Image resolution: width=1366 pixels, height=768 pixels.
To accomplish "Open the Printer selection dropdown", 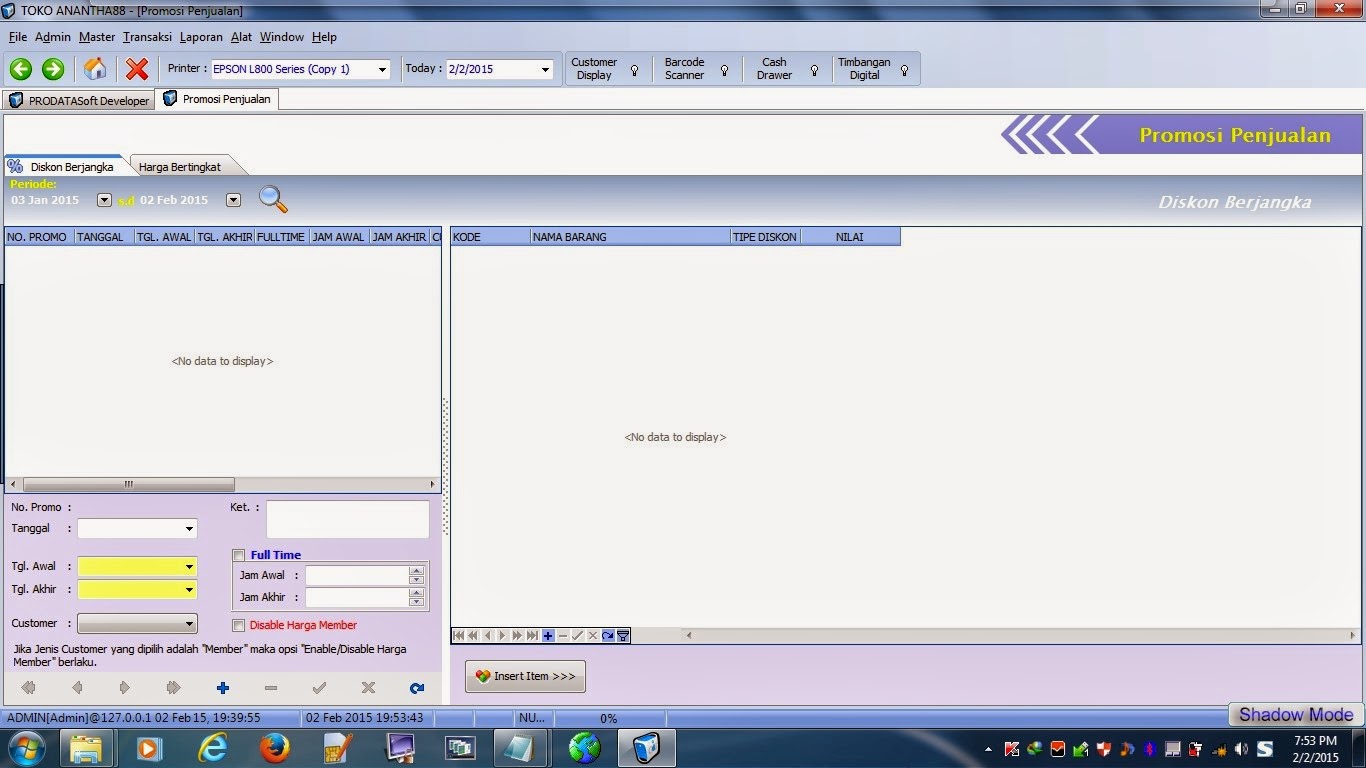I will tap(382, 69).
